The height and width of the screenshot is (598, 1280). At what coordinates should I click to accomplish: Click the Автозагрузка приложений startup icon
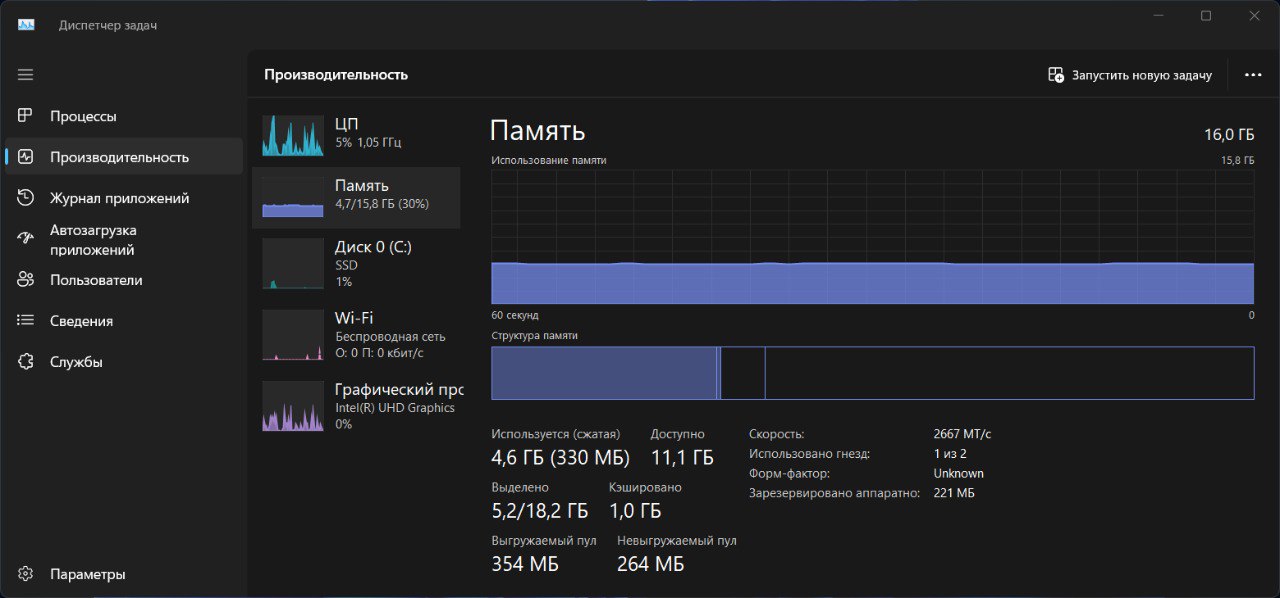26,239
